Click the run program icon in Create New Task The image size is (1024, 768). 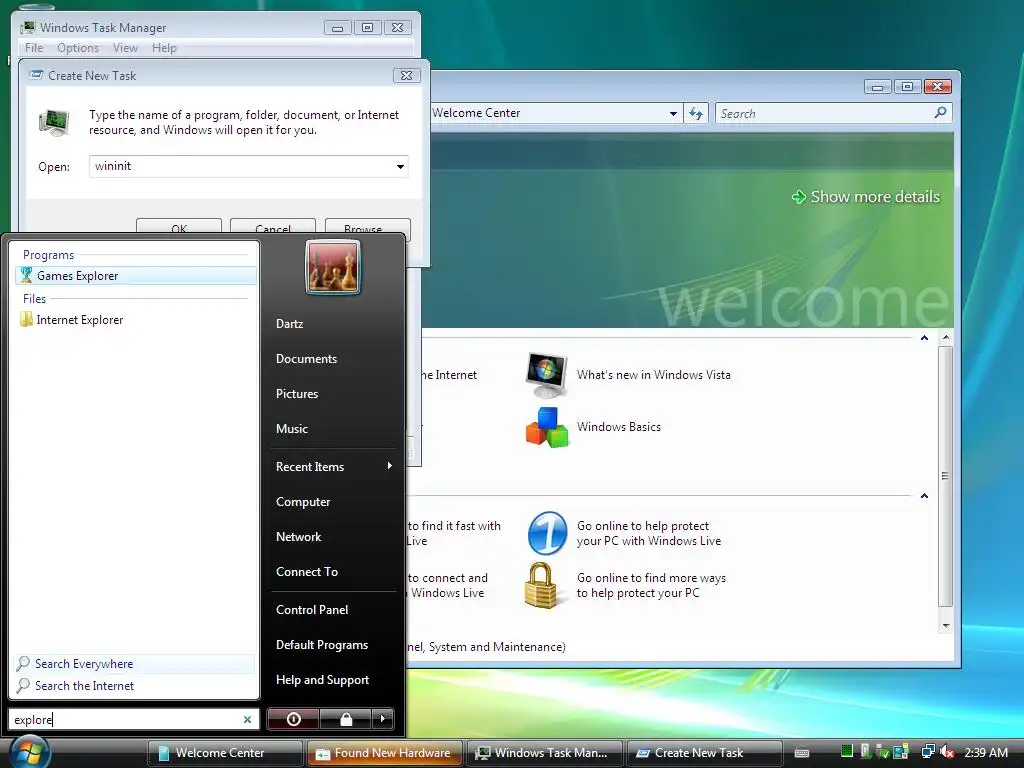pyautogui.click(x=54, y=122)
